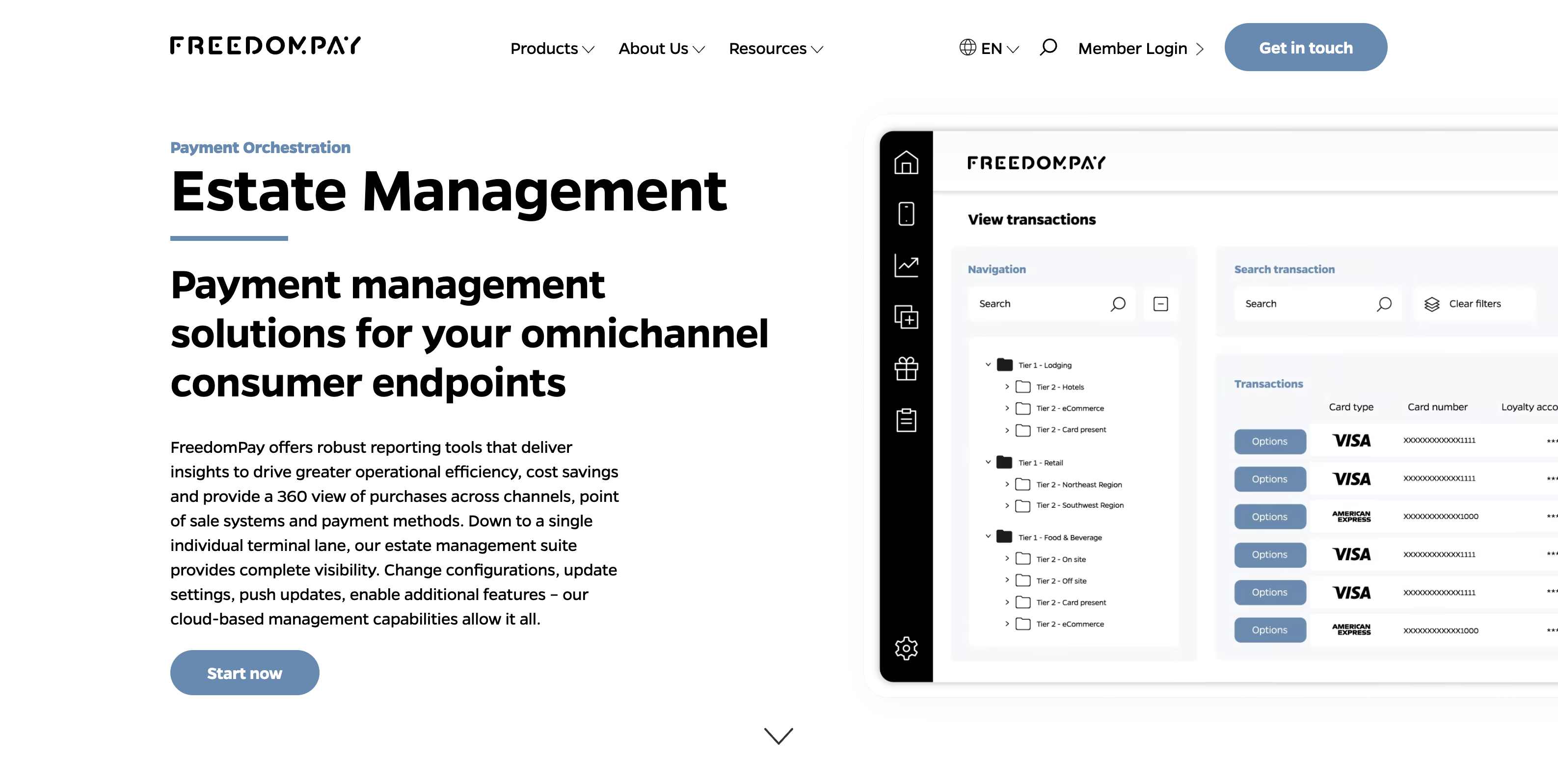The height and width of the screenshot is (784, 1558).
Task: Click the search icon in navigation panel
Action: tap(1118, 303)
